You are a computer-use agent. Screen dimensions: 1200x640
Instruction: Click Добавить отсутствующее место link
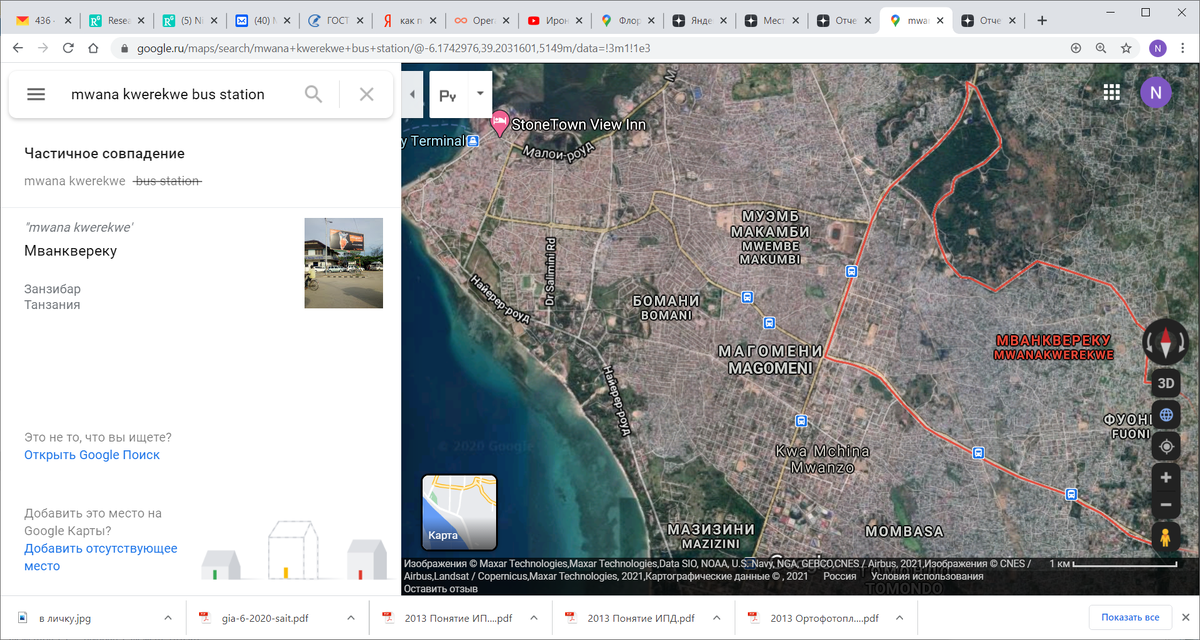[x=101, y=557]
